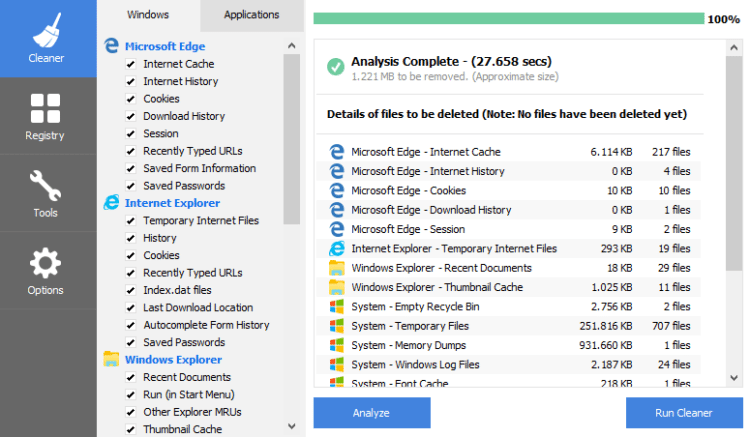
Task: Click down arrow of results scrollbar
Action: (734, 378)
